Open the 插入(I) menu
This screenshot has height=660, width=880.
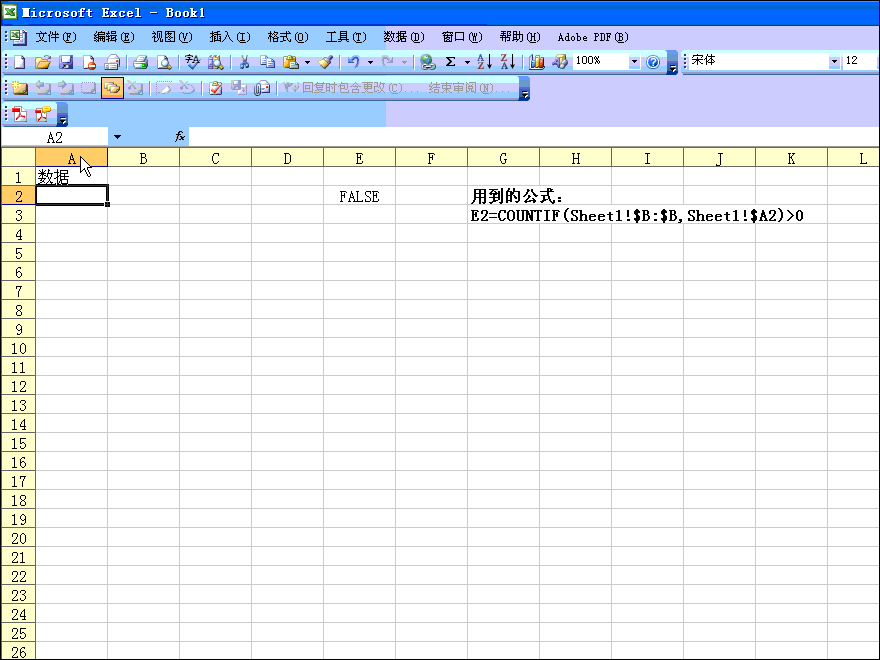pos(229,37)
